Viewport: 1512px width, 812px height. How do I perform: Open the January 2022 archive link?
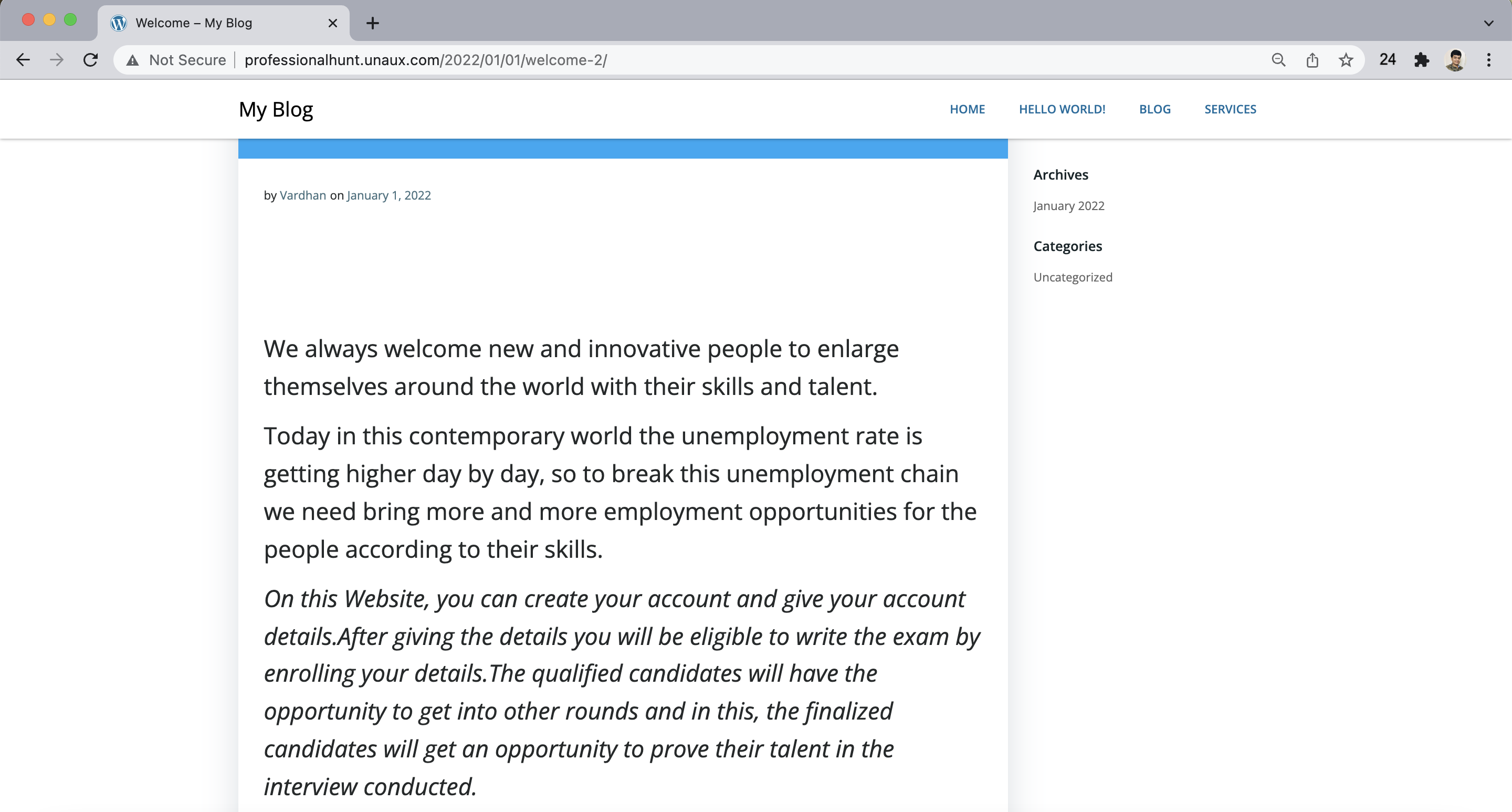[1069, 206]
